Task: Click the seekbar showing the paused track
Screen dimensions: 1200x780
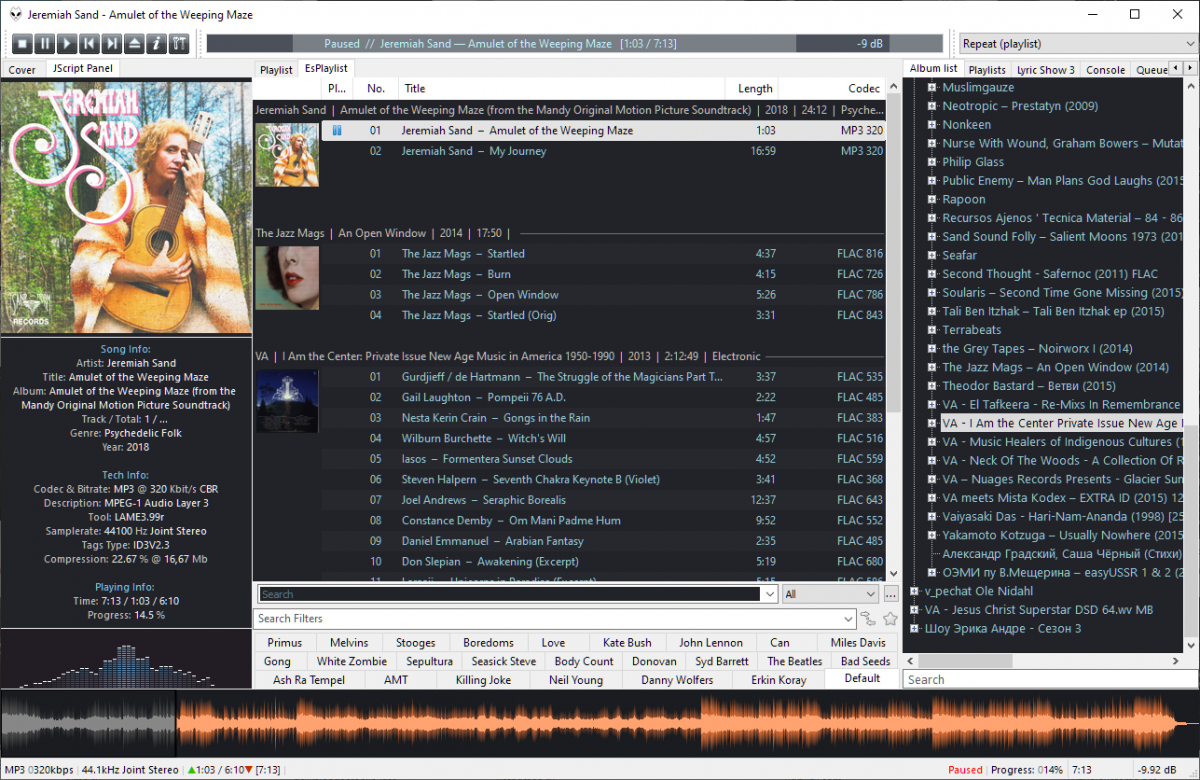Action: point(574,44)
